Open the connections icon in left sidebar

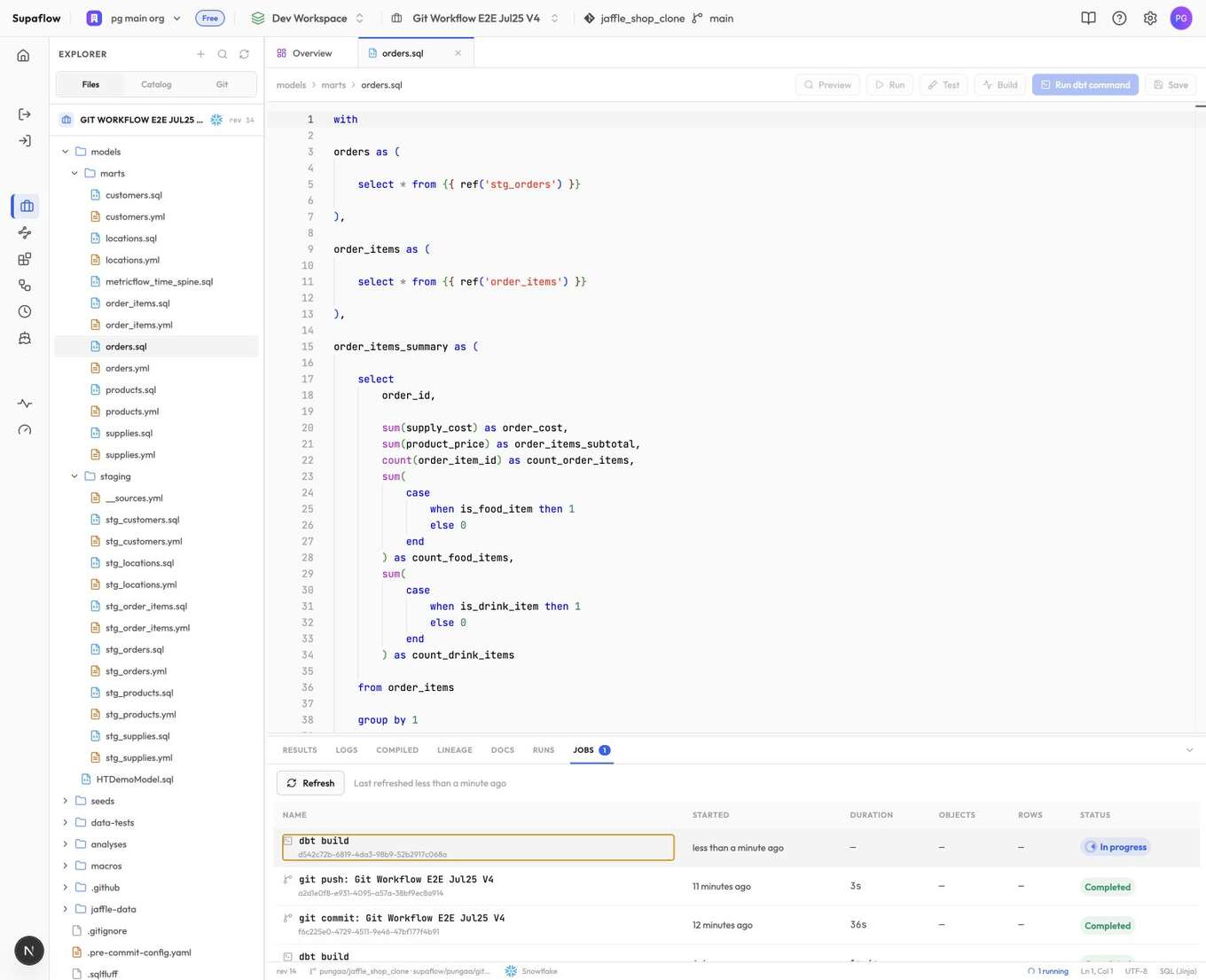point(25,286)
